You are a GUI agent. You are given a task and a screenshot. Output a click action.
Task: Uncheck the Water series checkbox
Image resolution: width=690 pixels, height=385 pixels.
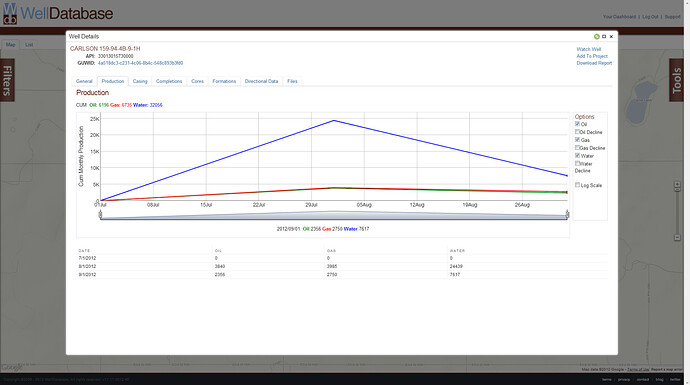point(577,155)
